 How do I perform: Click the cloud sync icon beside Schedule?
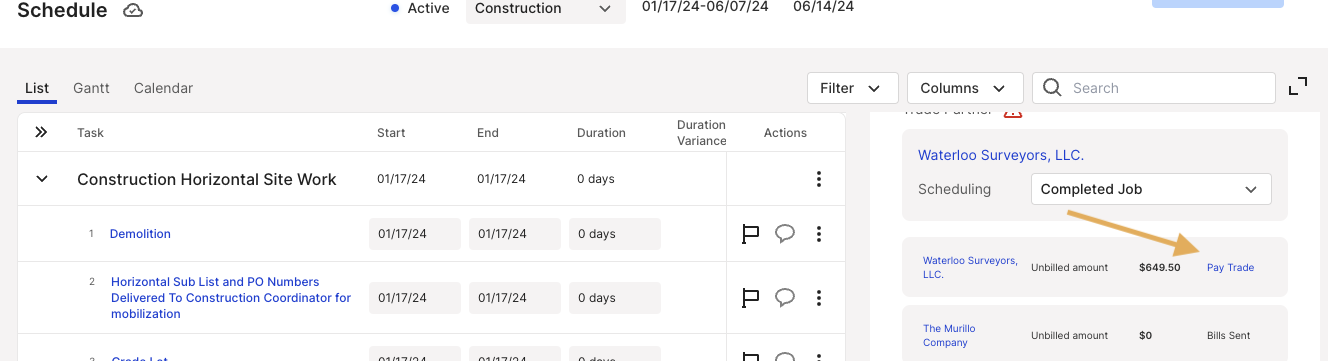(x=133, y=11)
